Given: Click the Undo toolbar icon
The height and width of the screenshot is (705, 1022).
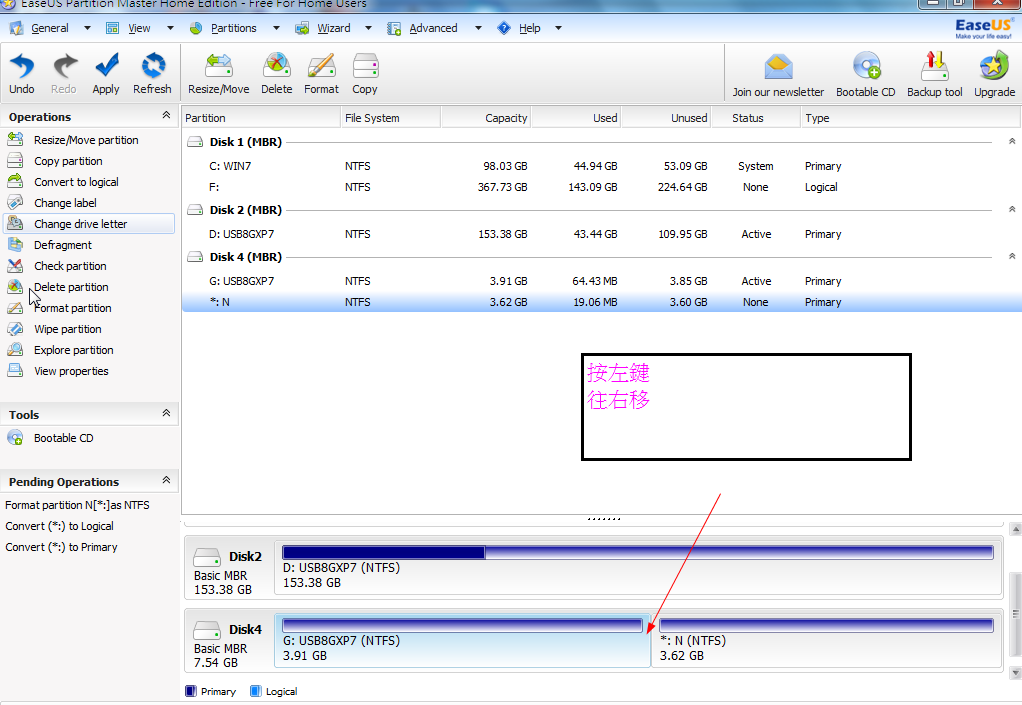Looking at the screenshot, I should click(x=22, y=73).
